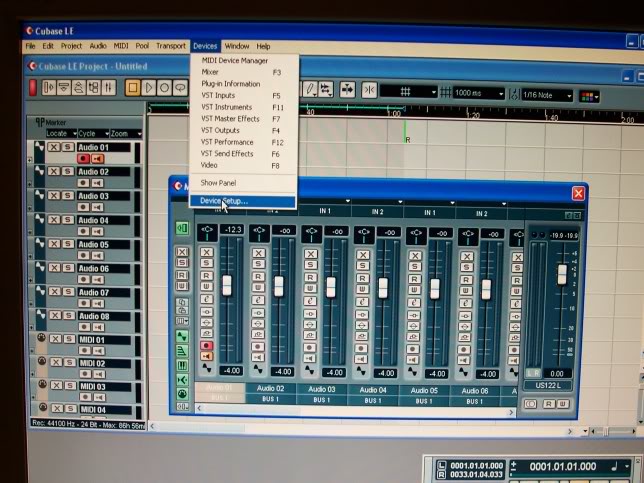The width and height of the screenshot is (644, 483).
Task: Open the Transport menu
Action: (170, 46)
